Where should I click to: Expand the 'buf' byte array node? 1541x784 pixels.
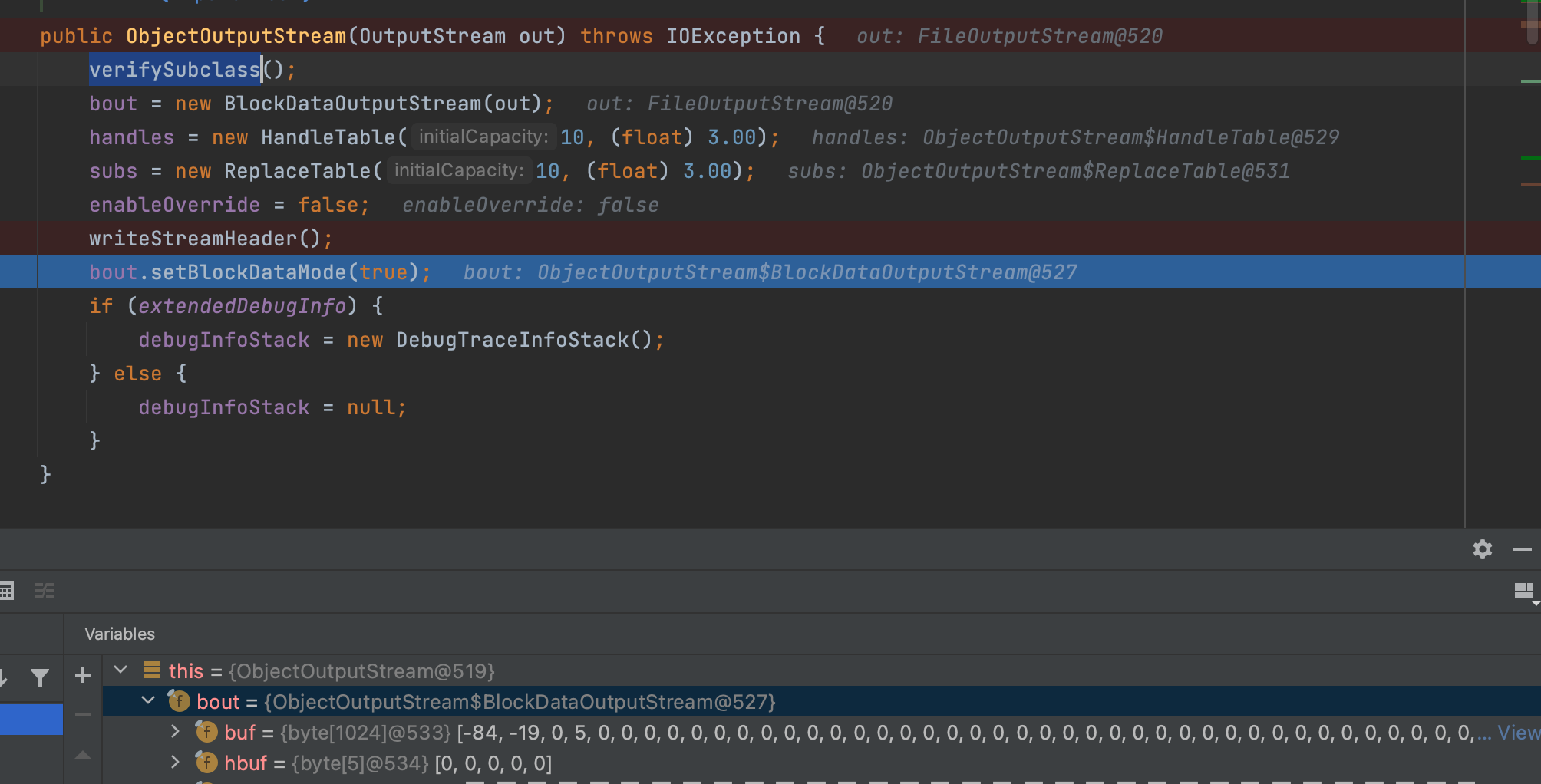[175, 731]
